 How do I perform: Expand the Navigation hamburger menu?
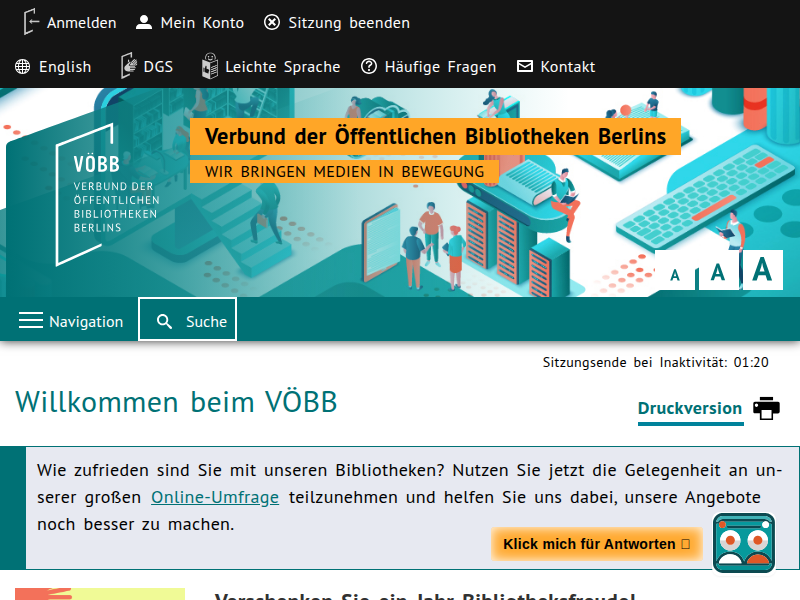[x=71, y=321]
